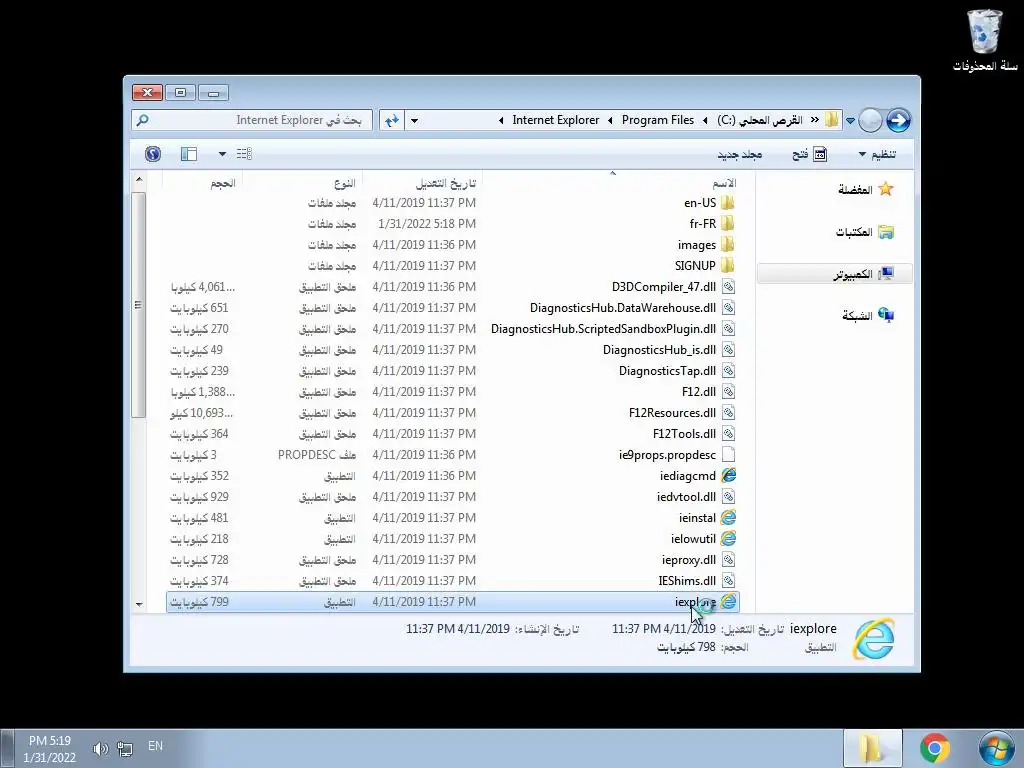Click scroll up arrow of file list
1024x768 pixels.
click(x=138, y=179)
